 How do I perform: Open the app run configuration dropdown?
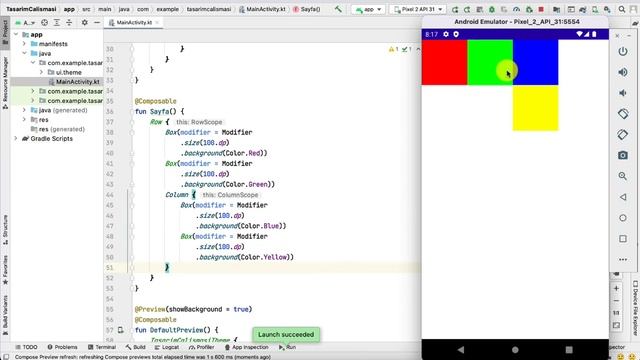(x=368, y=9)
